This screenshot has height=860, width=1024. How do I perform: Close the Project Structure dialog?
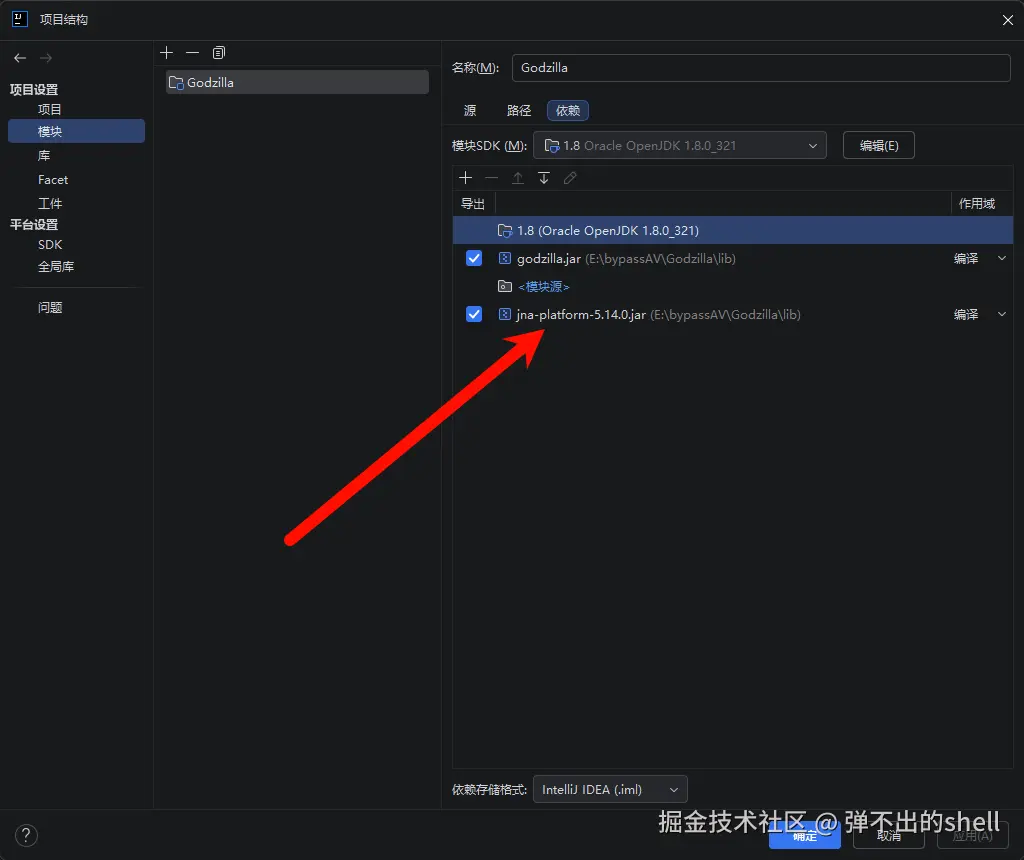point(1008,20)
